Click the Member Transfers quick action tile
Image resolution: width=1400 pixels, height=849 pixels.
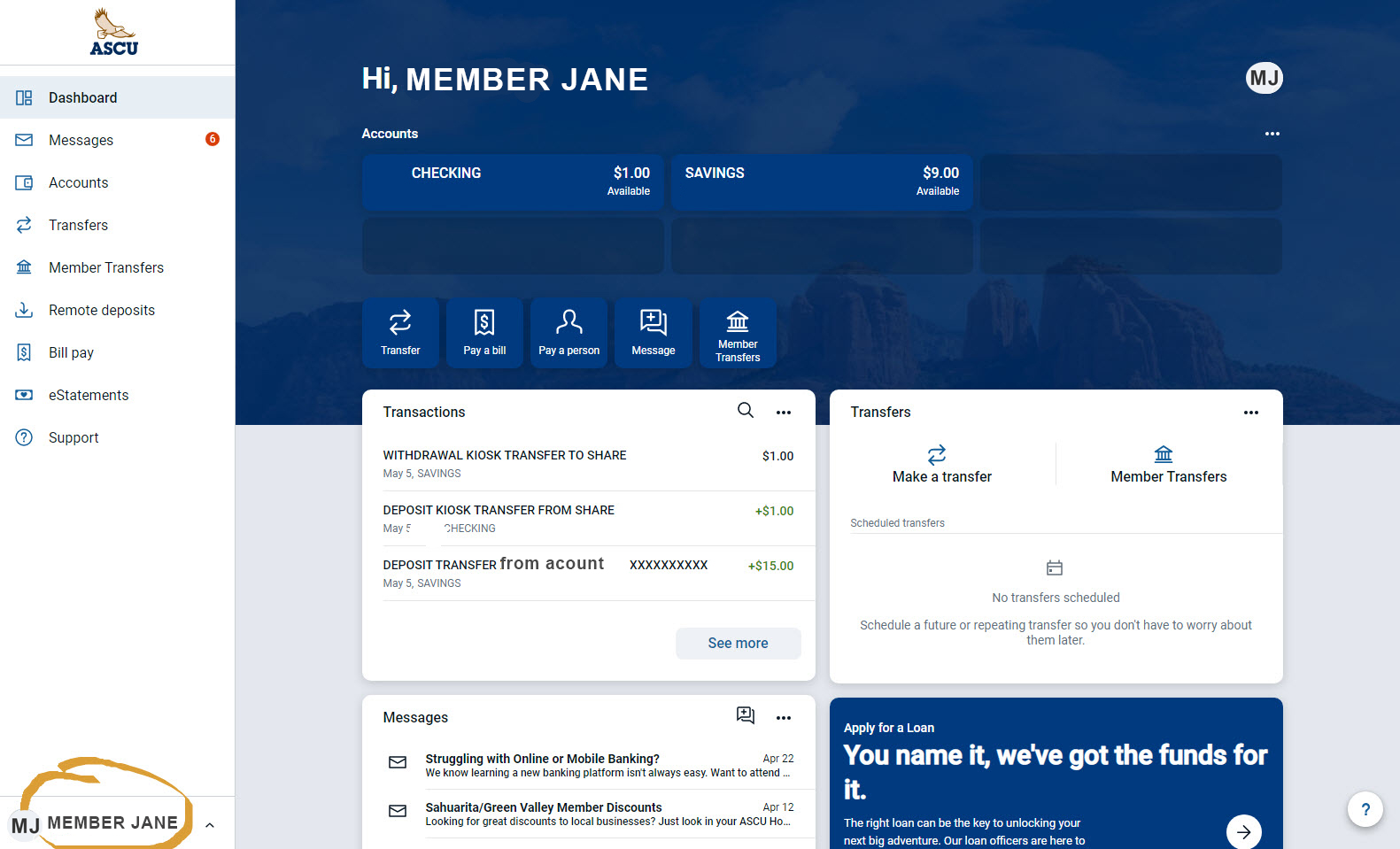click(738, 332)
